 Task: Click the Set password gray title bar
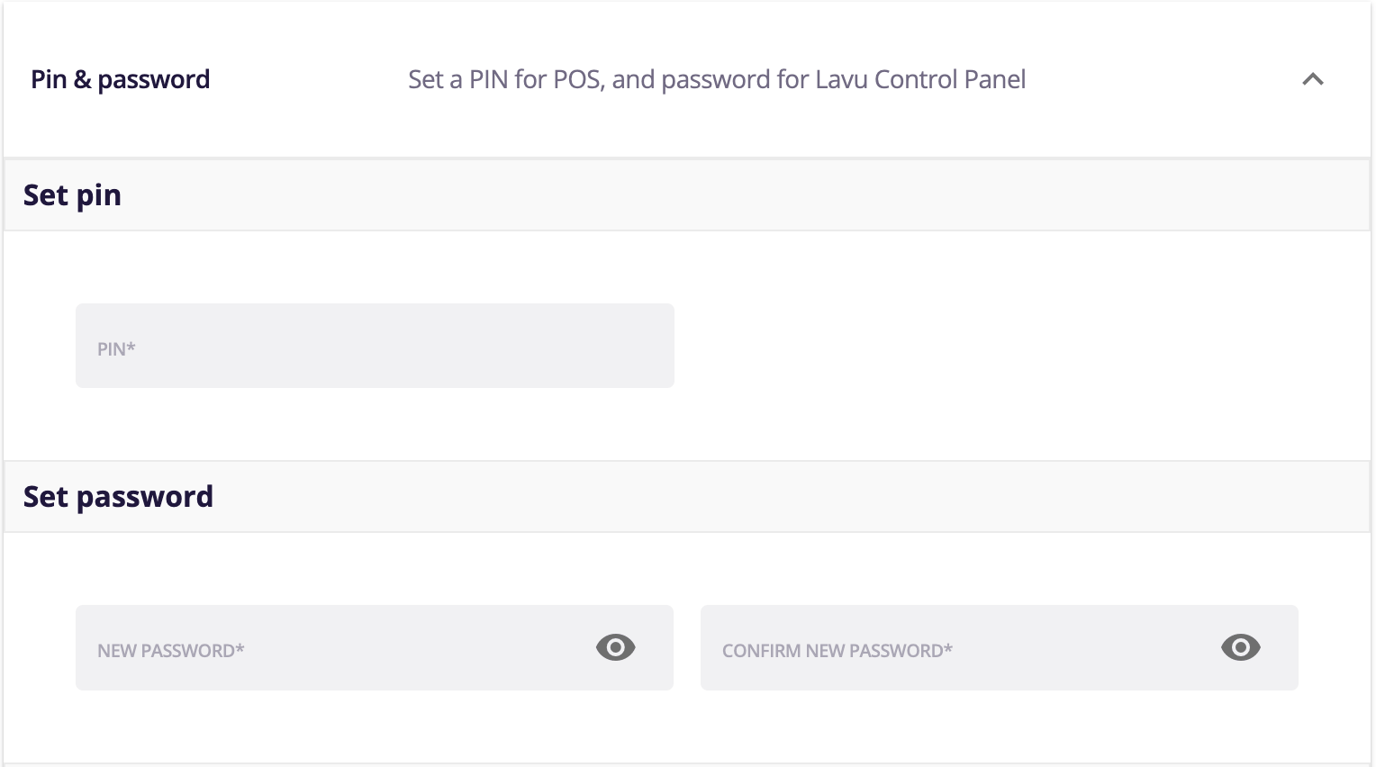[700, 497]
